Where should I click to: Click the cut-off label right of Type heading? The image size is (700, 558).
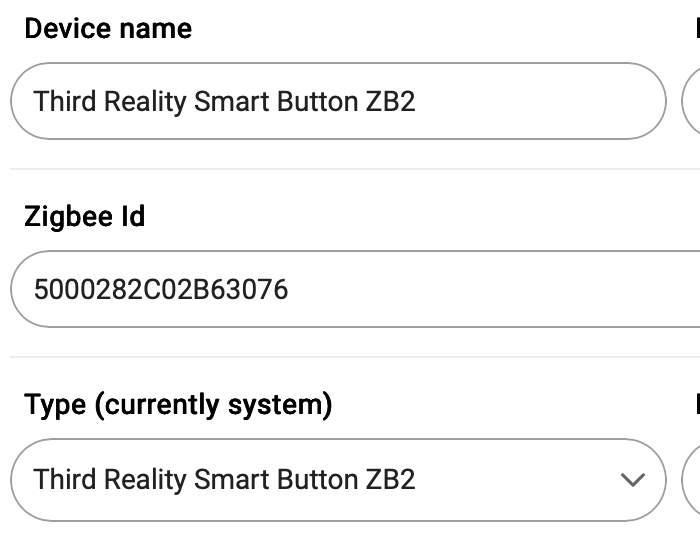(697, 404)
